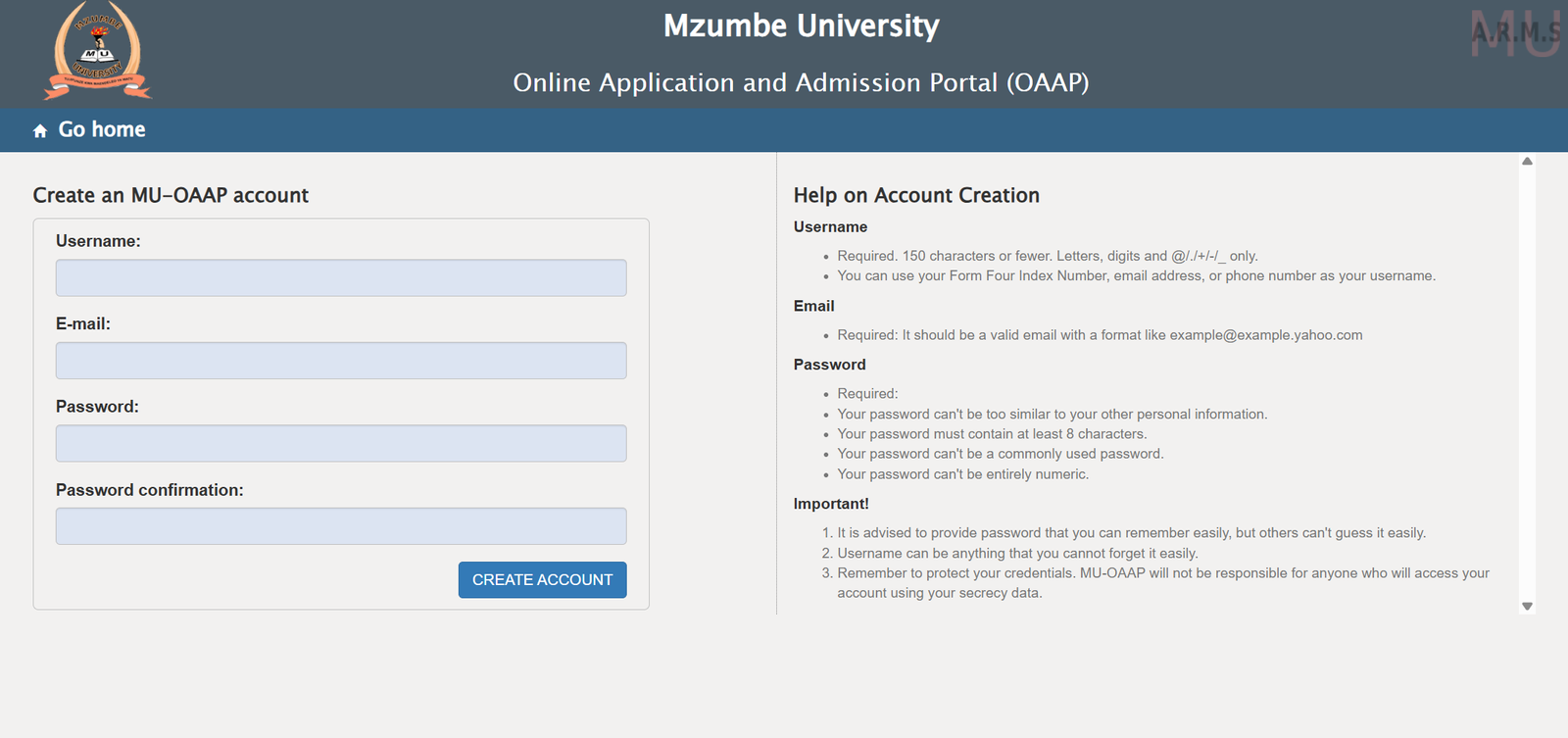
Task: Focus the Username input field
Action: (x=341, y=278)
